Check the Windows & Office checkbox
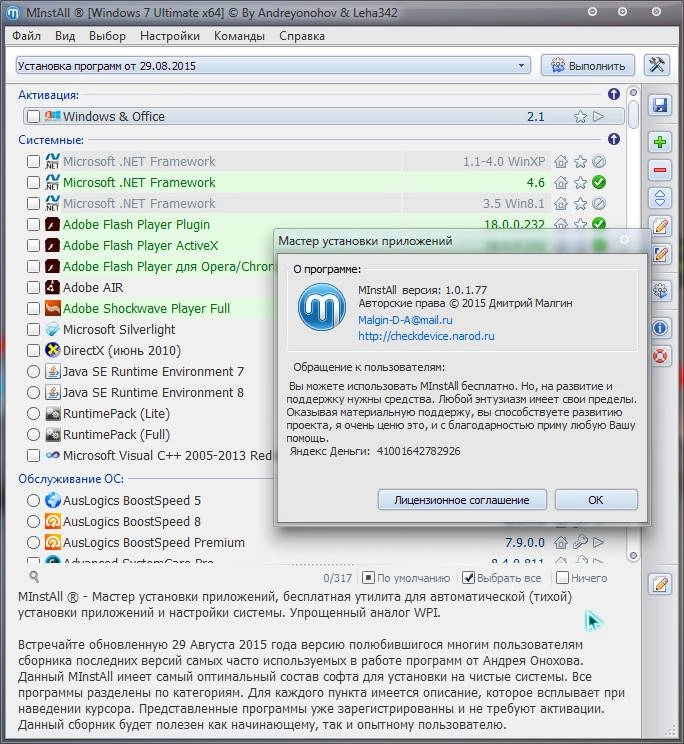The image size is (684, 744). pyautogui.click(x=33, y=117)
